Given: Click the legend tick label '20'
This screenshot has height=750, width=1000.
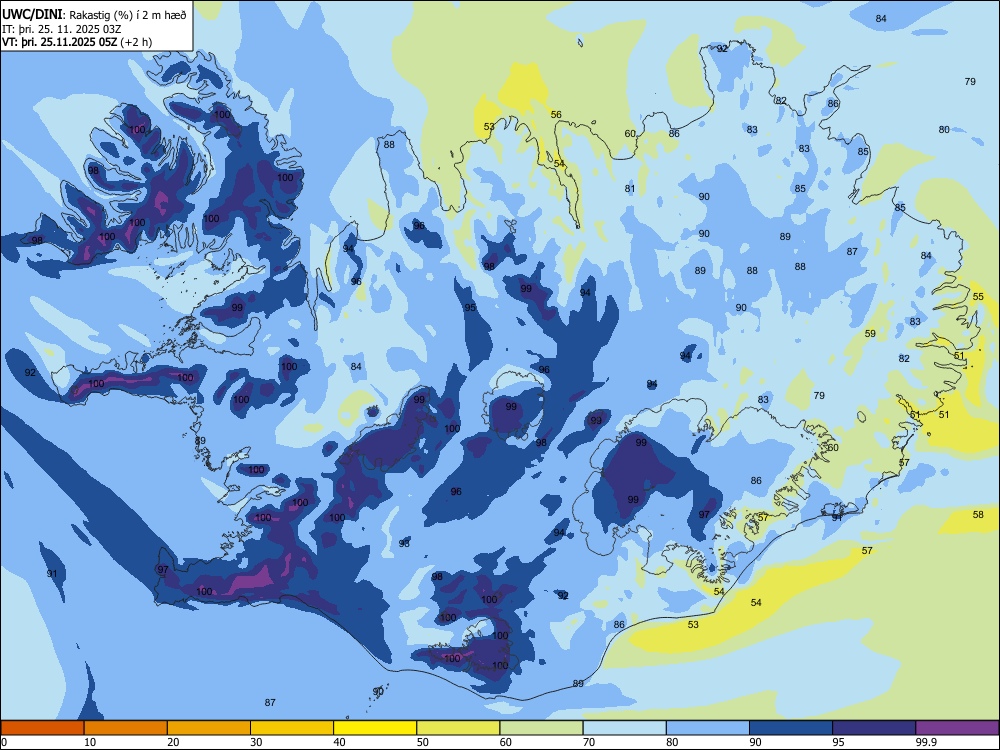Looking at the screenshot, I should 173,742.
